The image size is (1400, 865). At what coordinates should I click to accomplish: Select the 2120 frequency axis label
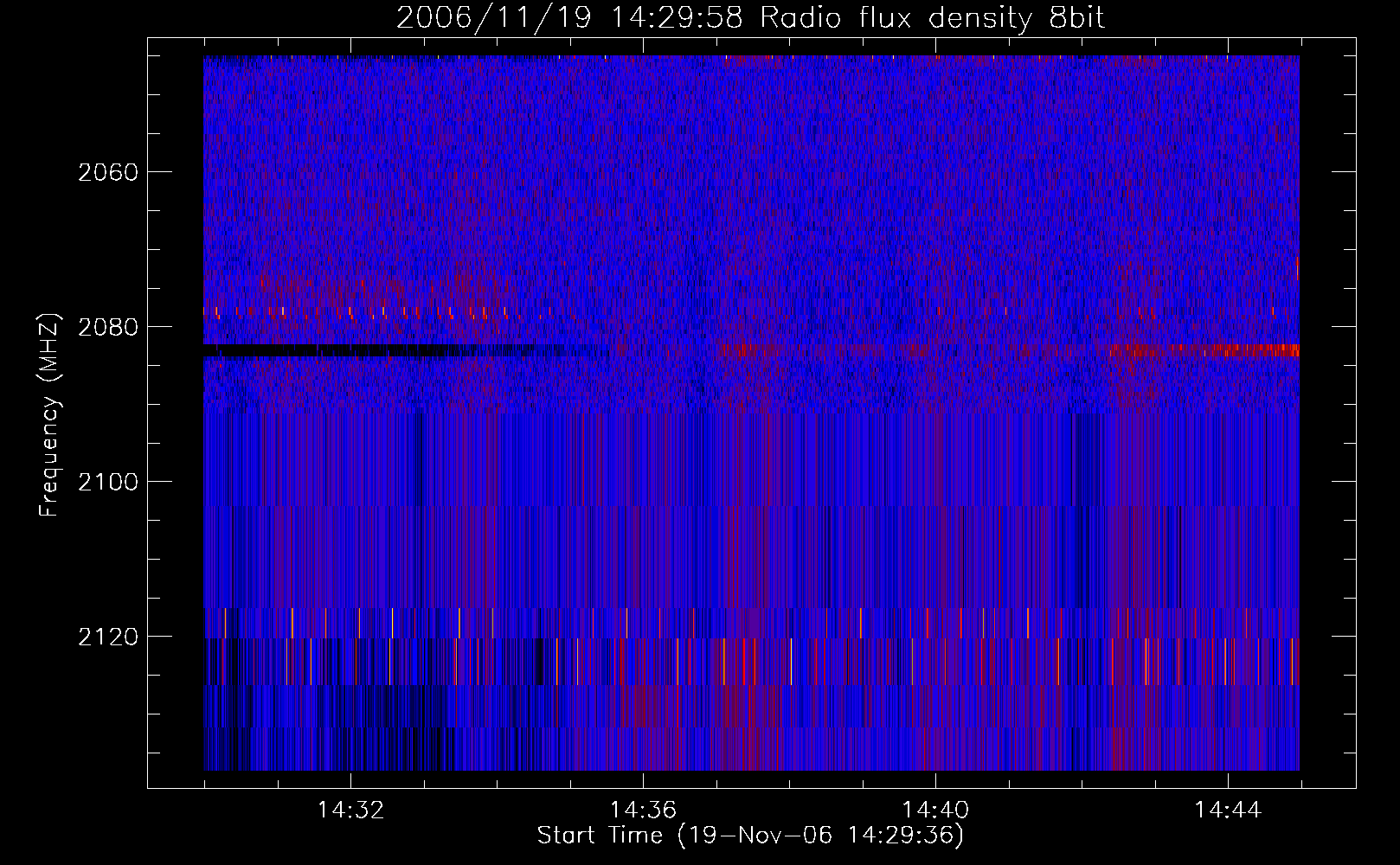108,637
